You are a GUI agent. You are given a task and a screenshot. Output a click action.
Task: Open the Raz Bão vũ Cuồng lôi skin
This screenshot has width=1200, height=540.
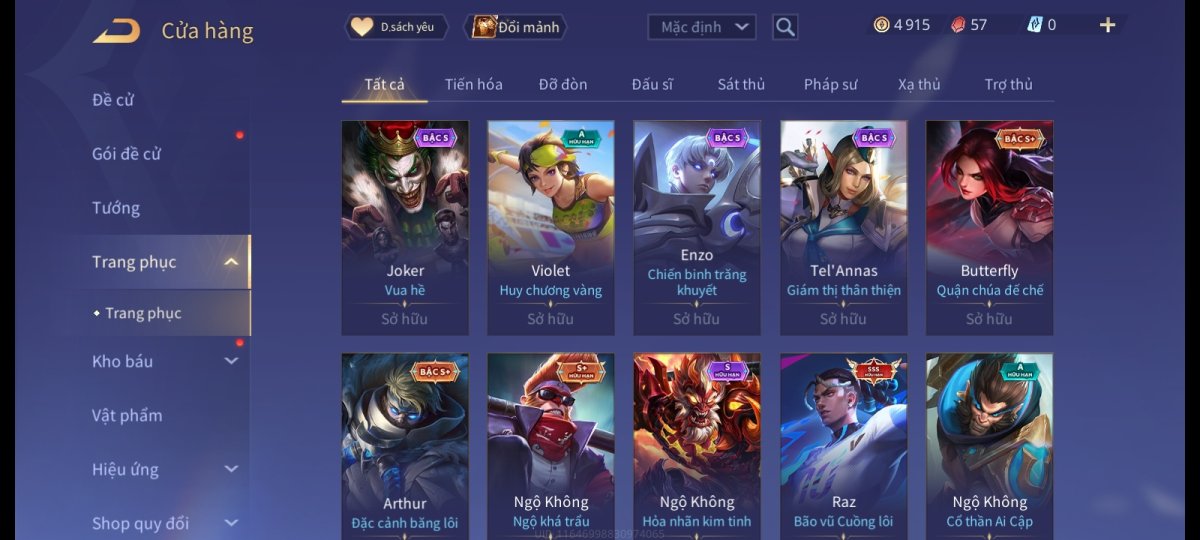point(844,444)
